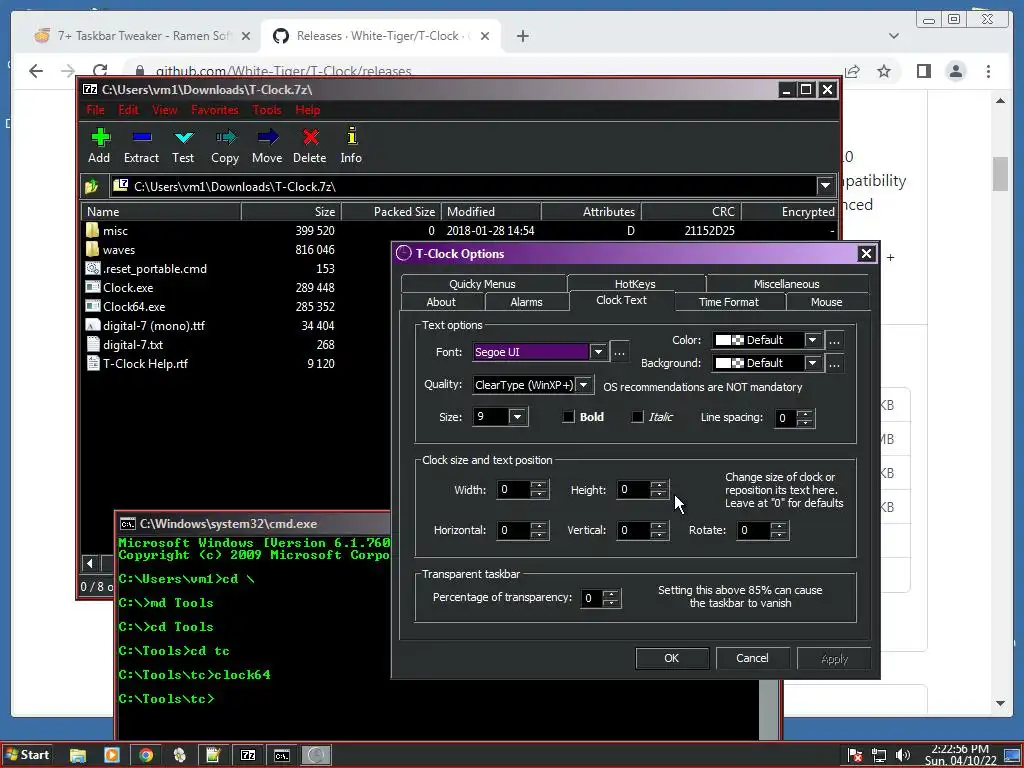Open new tab with plus icon

click(x=522, y=36)
